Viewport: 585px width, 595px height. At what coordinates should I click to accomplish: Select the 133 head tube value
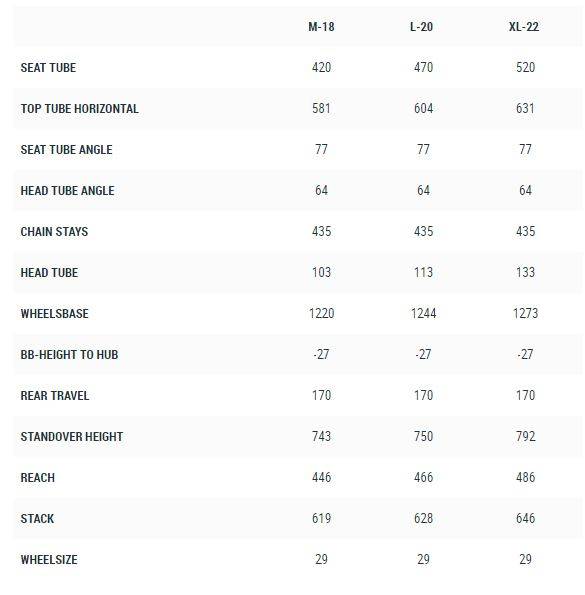click(525, 272)
